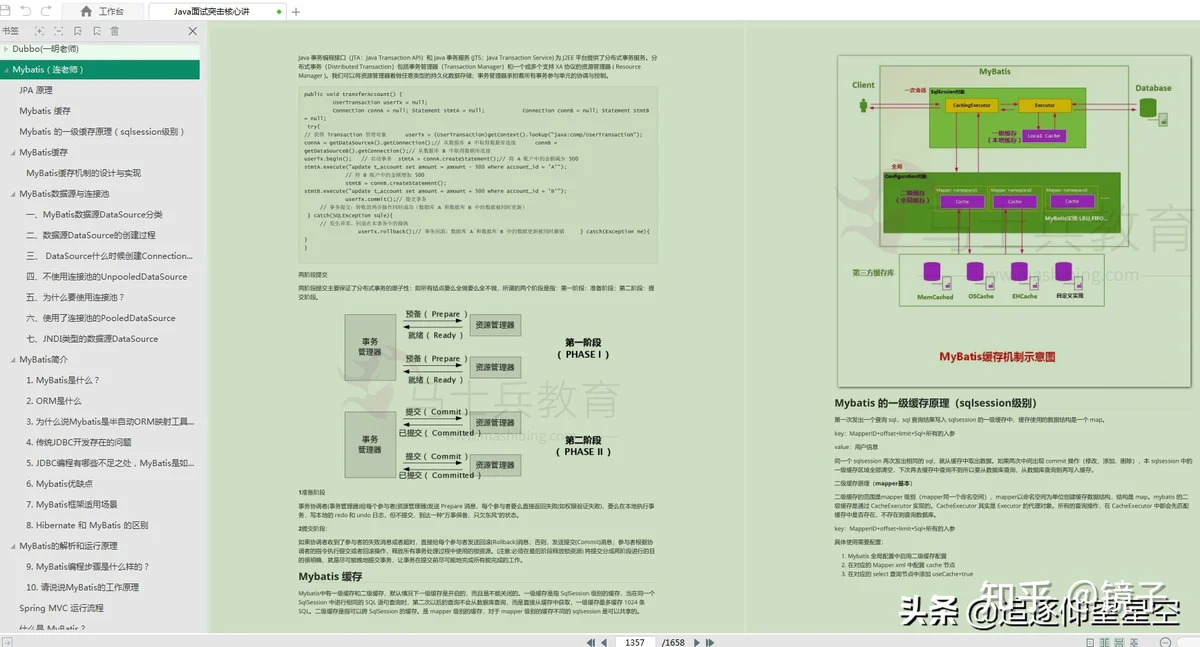Close the bookmarks side panel
The image size is (1200, 647).
192,32
